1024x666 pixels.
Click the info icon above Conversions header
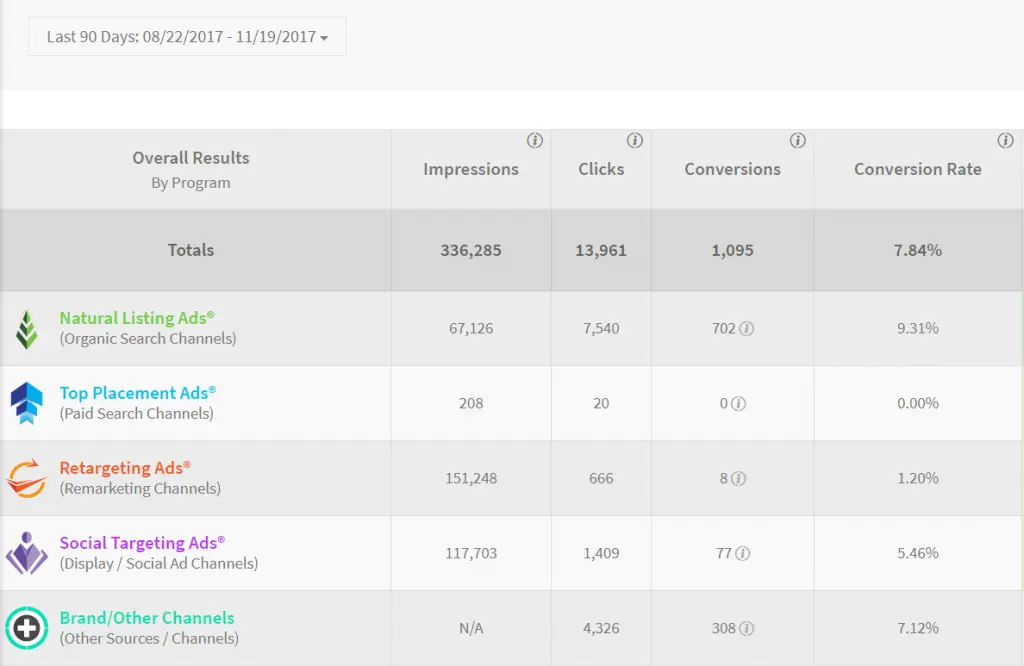(x=797, y=141)
